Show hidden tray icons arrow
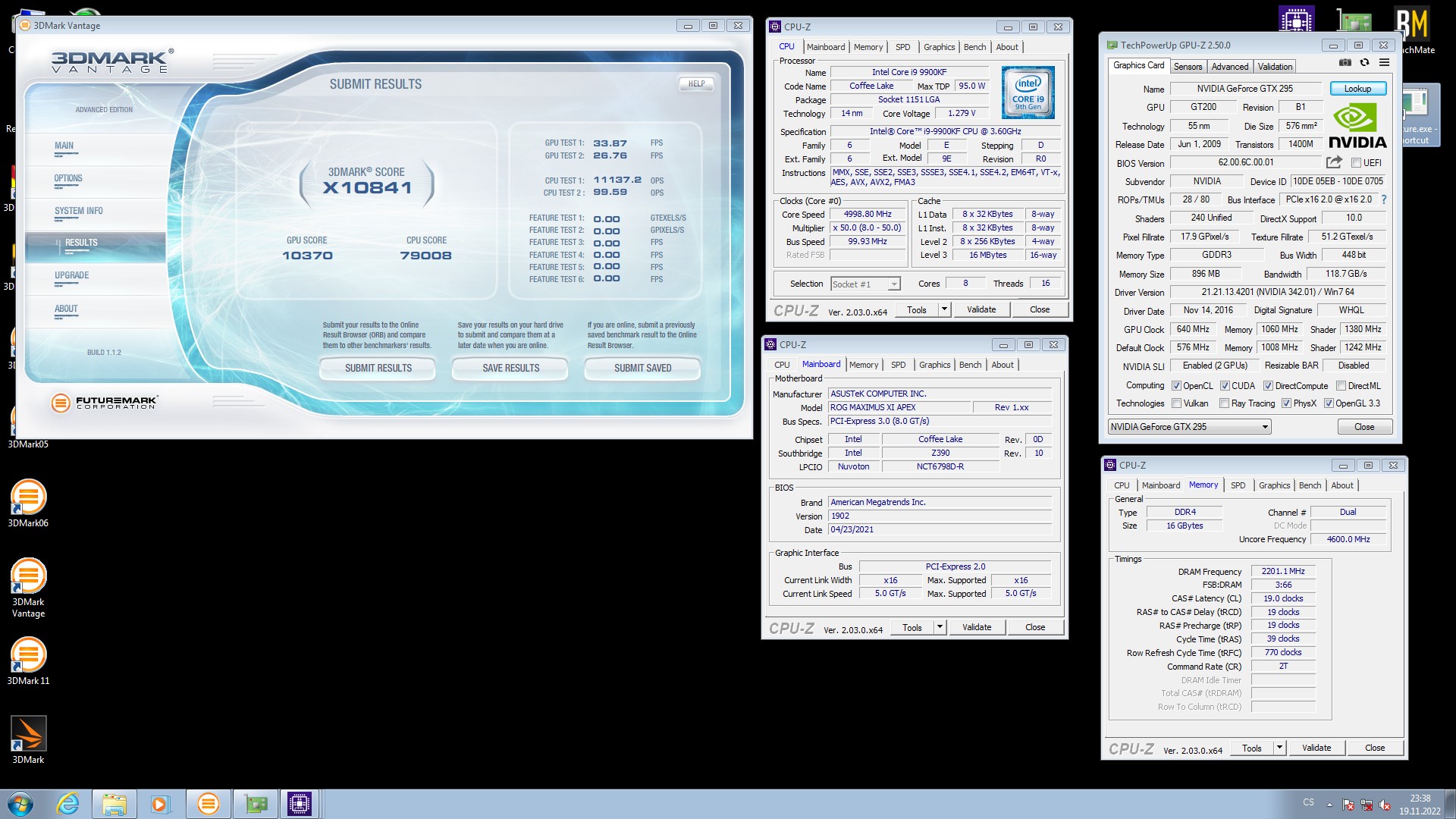Viewport: 1456px width, 819px height. pos(1329,805)
